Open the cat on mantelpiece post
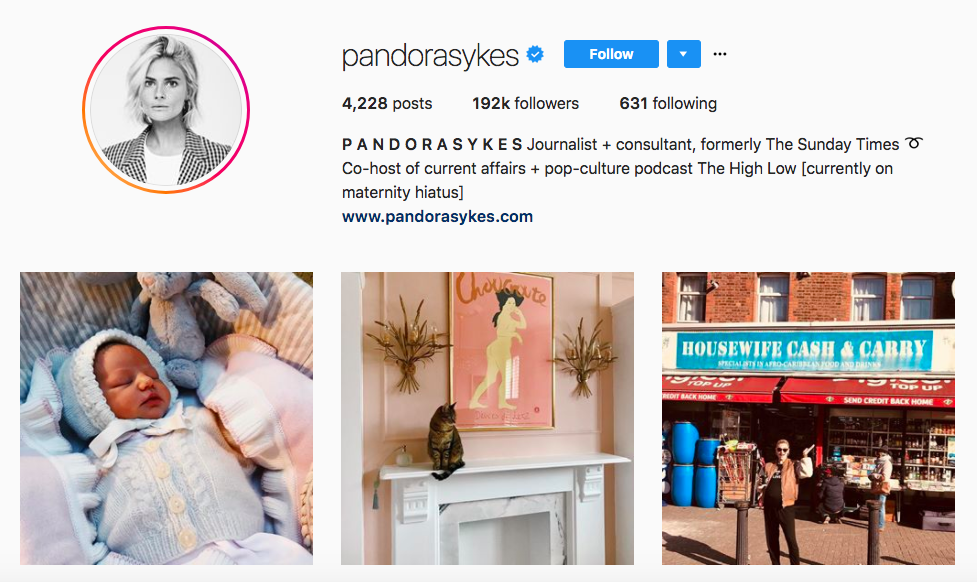Screen dimensions: 977x582 pyautogui.click(x=487, y=418)
